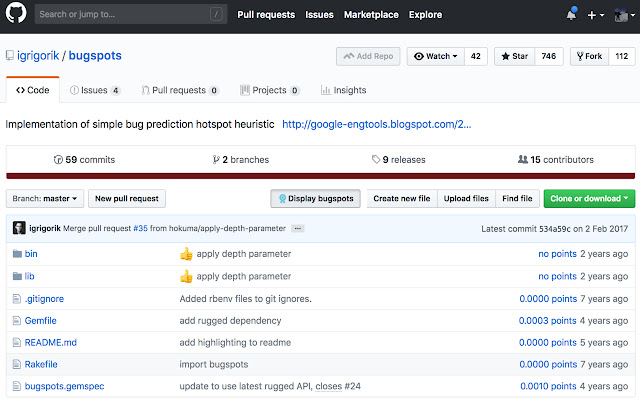
Task: Switch to the Insights tab
Action: tap(344, 90)
